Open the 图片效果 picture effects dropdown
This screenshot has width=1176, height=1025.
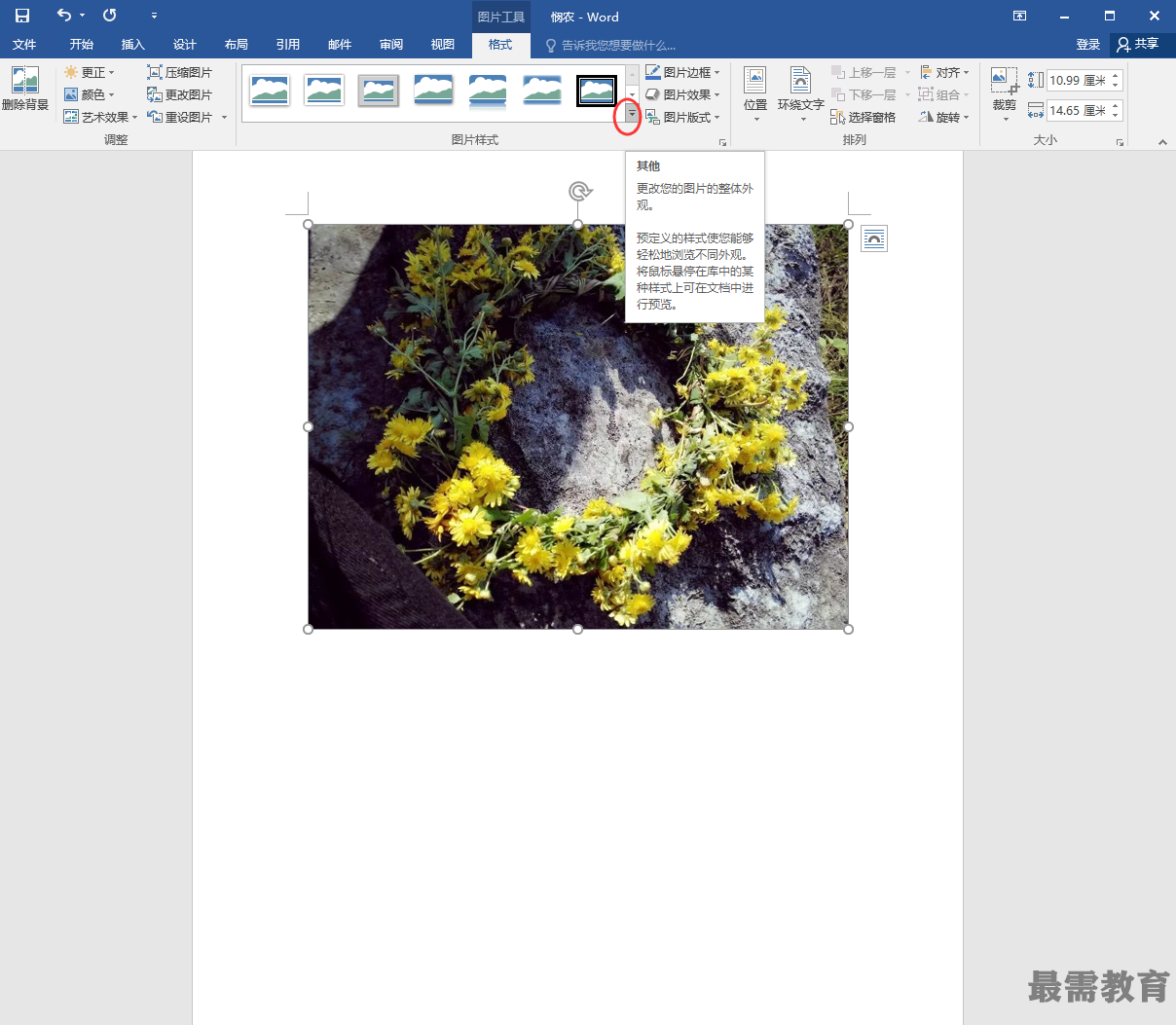683,94
